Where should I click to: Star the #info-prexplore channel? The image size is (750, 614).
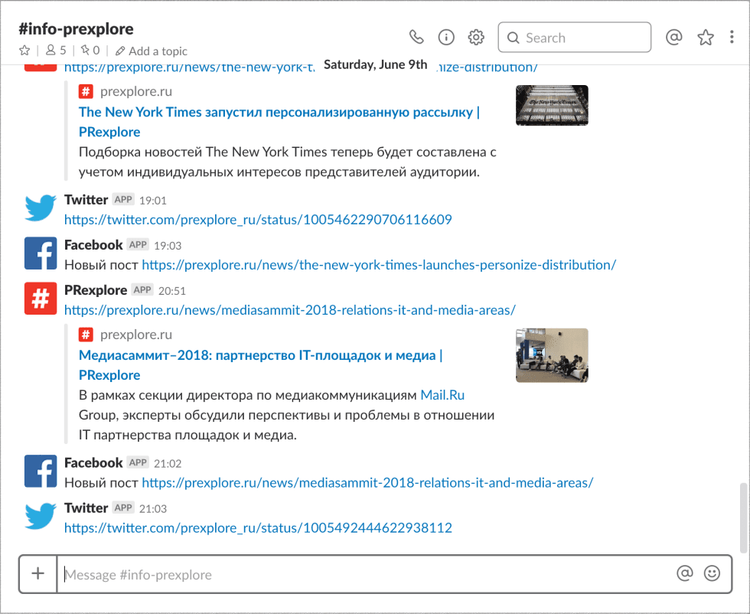click(24, 50)
